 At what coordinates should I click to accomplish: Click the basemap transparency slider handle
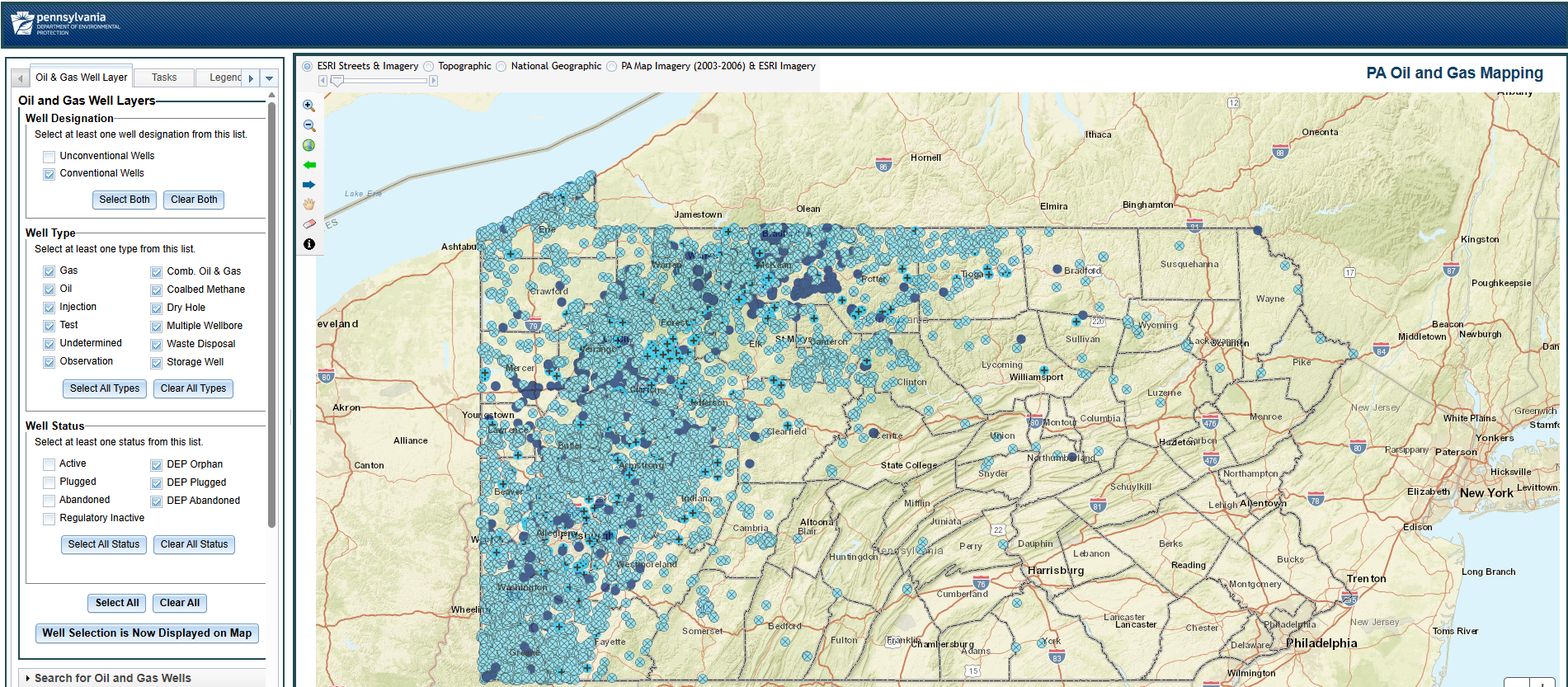coord(337,81)
